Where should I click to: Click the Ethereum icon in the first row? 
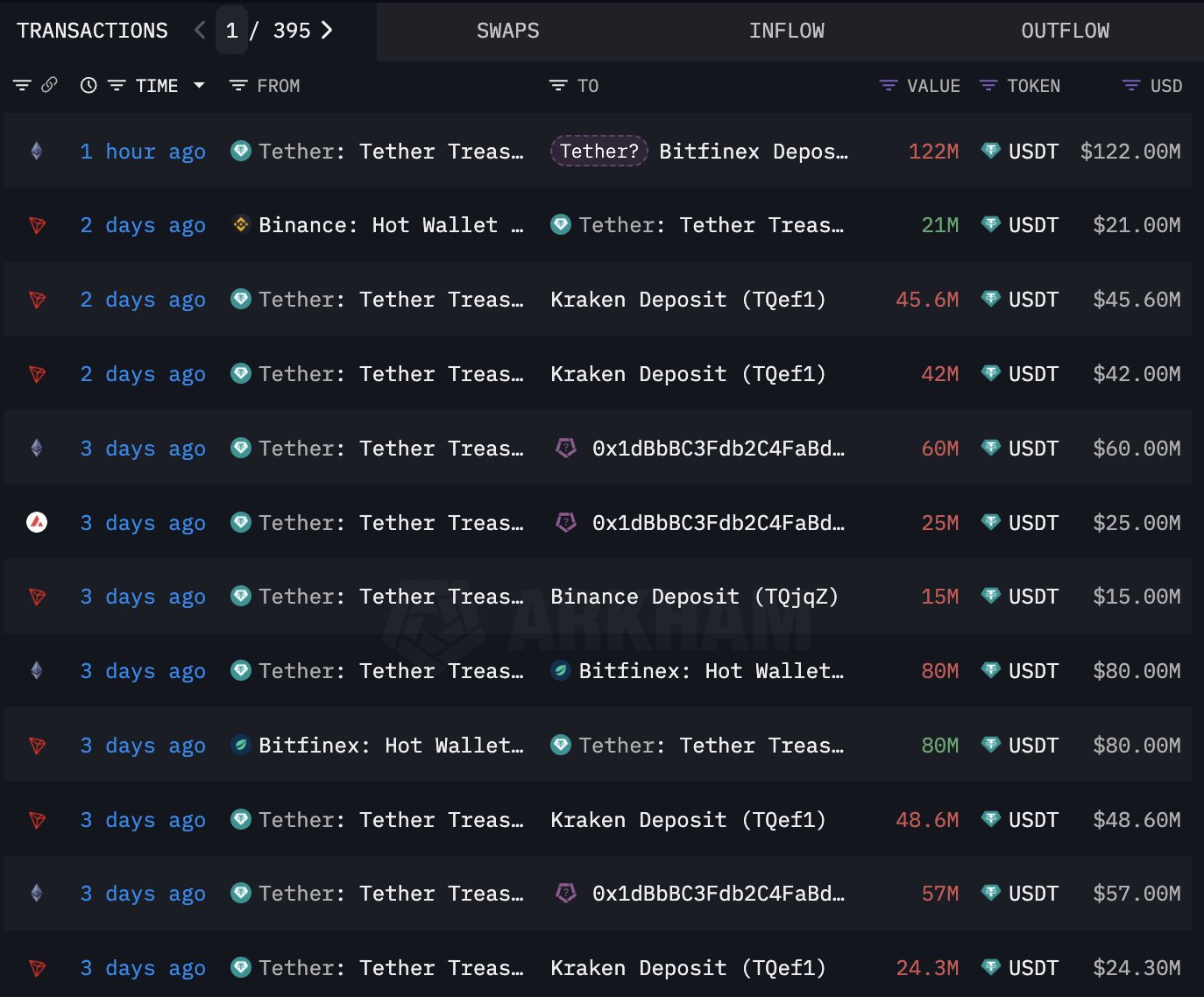point(37,152)
